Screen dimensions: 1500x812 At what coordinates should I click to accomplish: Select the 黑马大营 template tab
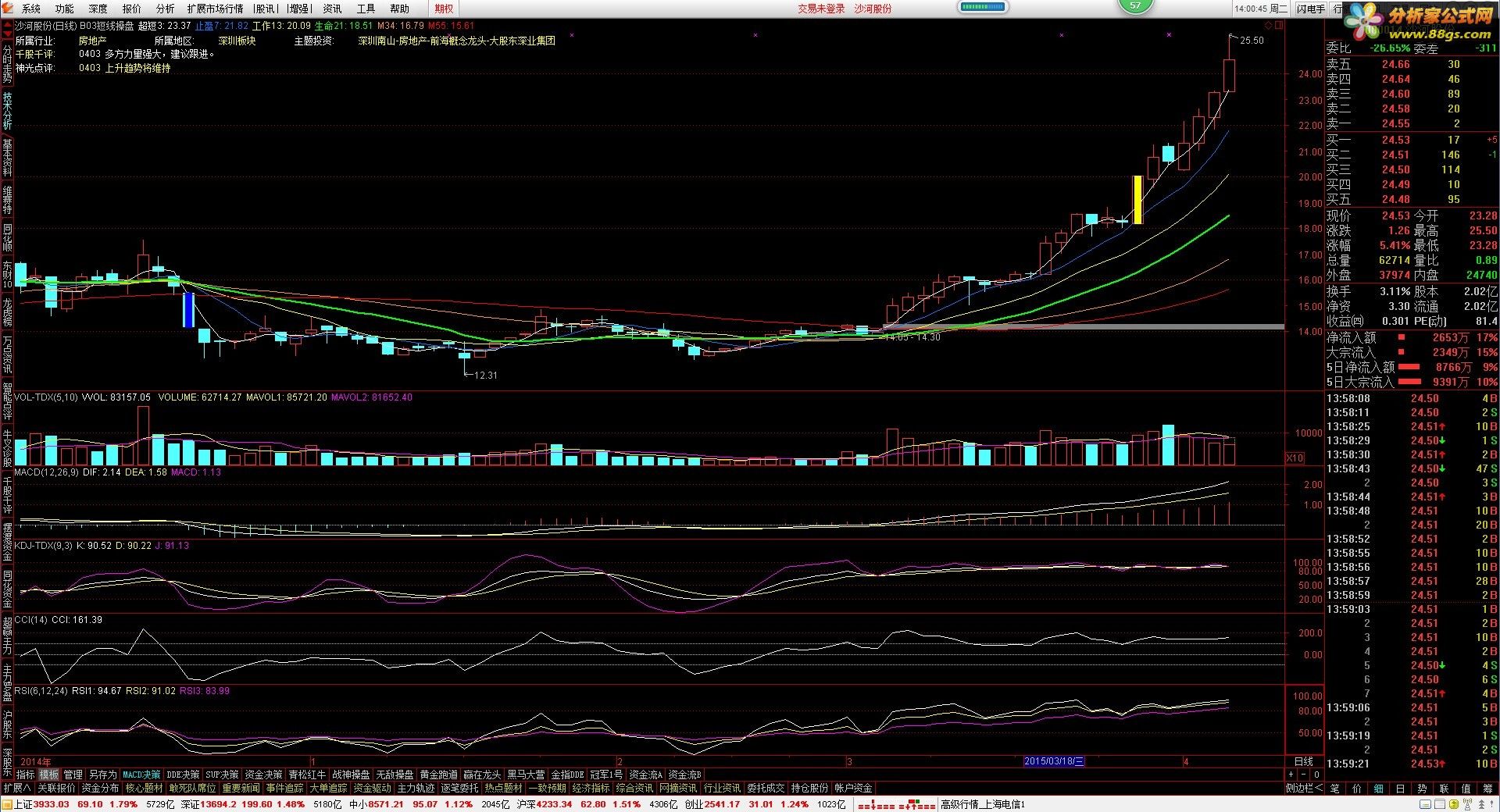(526, 775)
